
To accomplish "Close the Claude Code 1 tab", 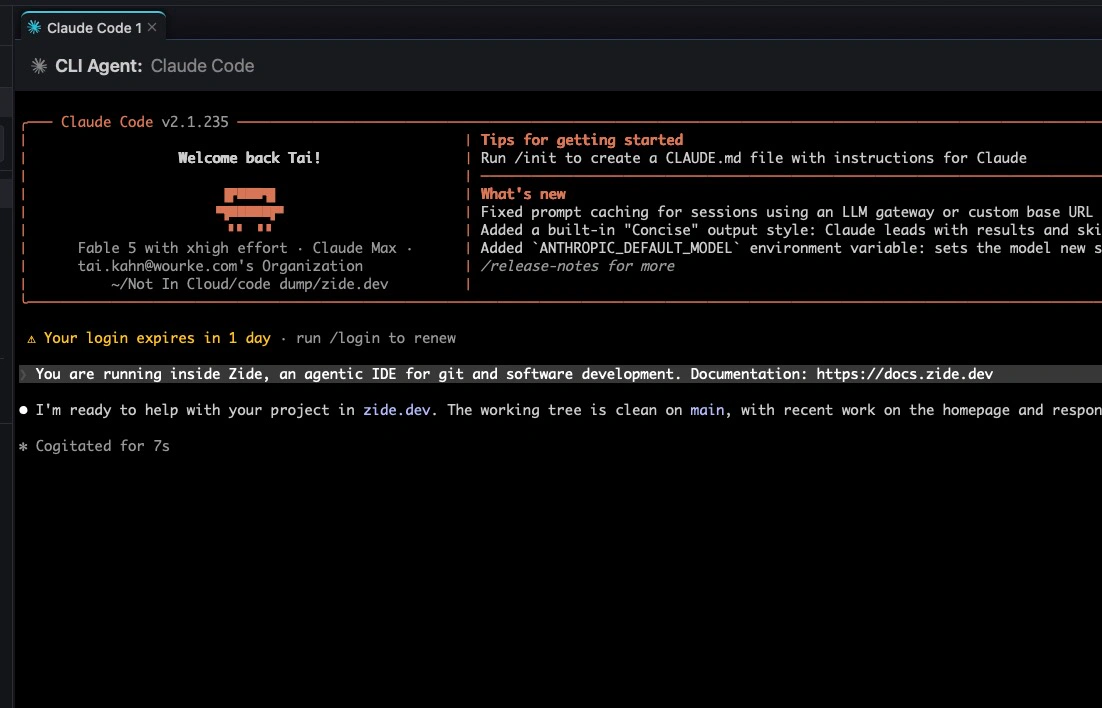I will [152, 27].
